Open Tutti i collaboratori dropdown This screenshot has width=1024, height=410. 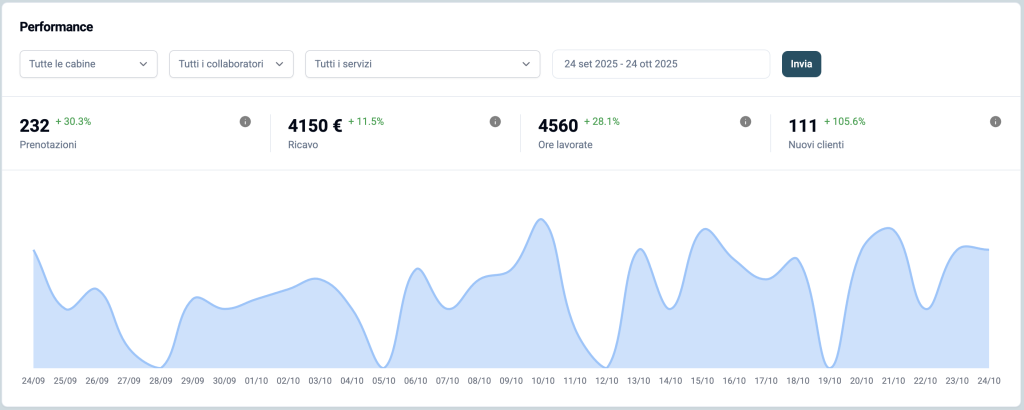click(231, 64)
